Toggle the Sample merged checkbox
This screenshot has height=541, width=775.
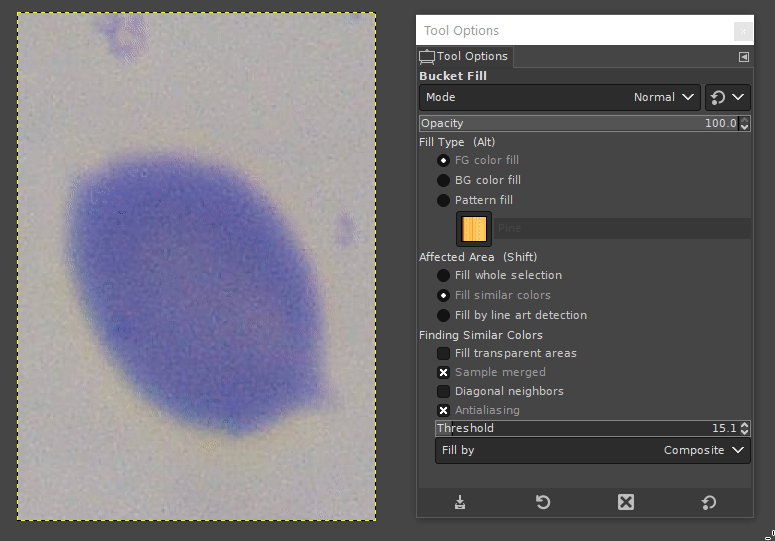443,373
